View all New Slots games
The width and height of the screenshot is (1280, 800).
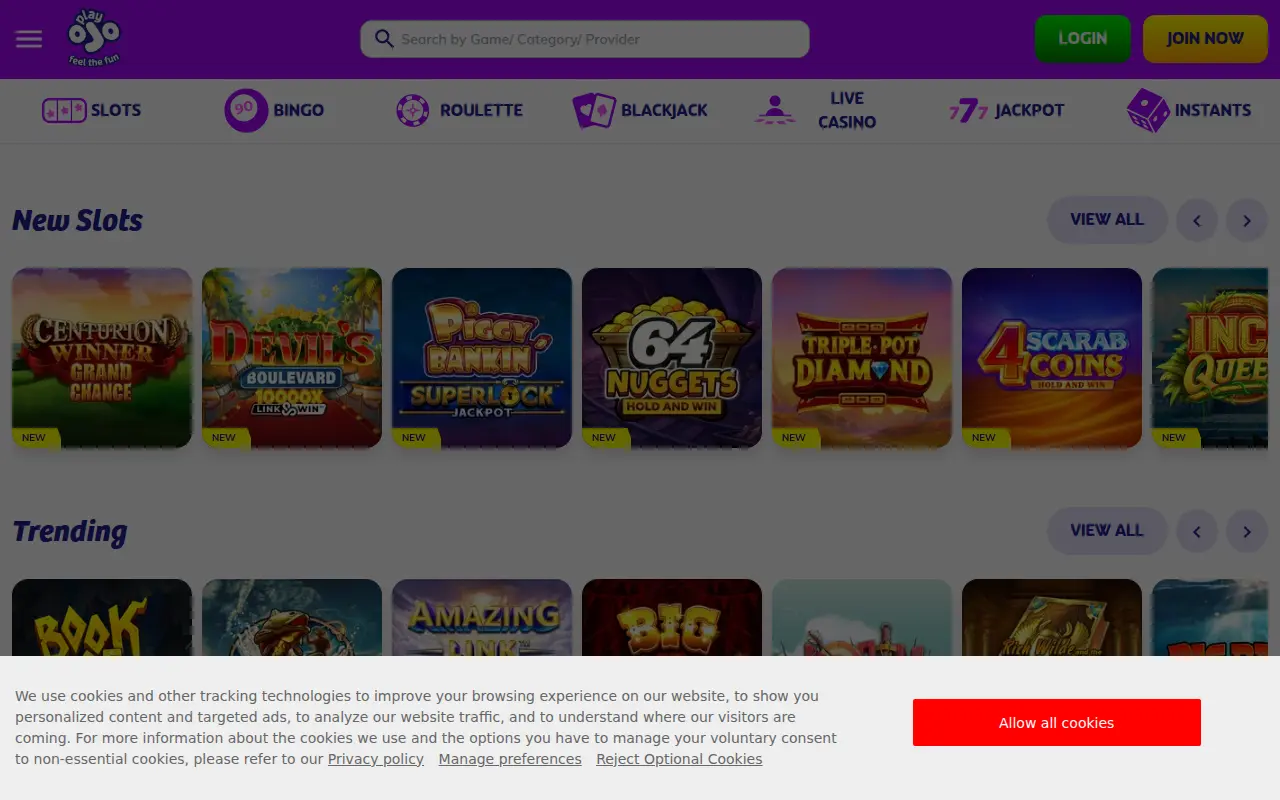pyautogui.click(x=1107, y=220)
